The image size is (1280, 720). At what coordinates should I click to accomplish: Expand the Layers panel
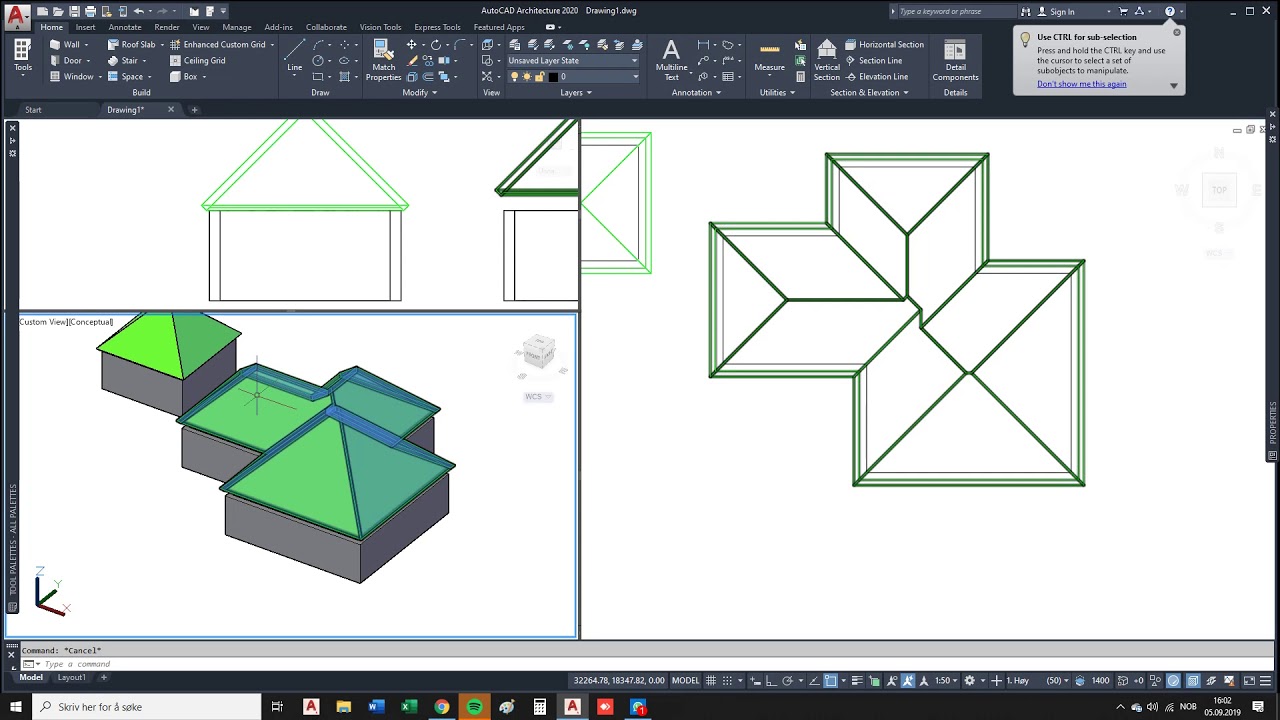[x=576, y=93]
